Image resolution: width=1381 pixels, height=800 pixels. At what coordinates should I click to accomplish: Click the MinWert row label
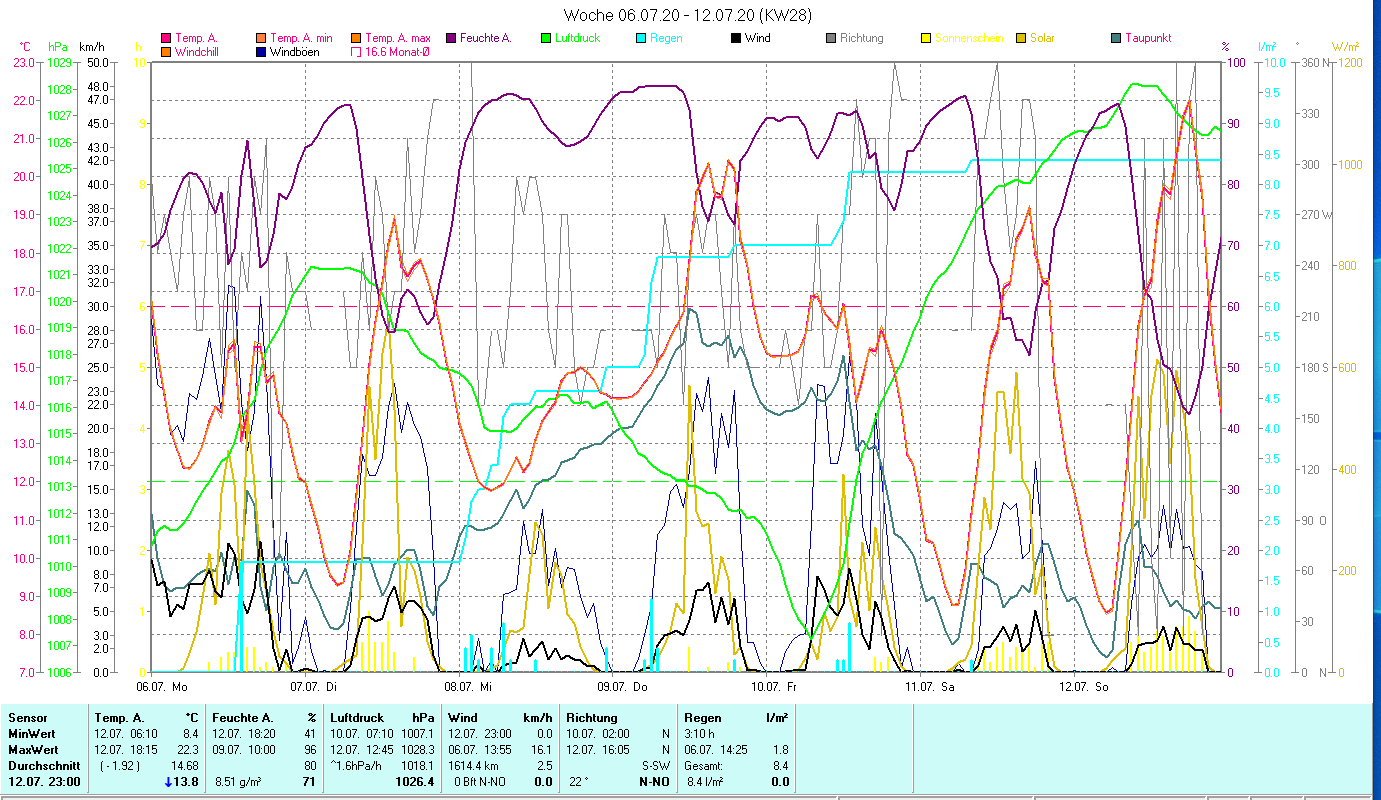pyautogui.click(x=31, y=734)
